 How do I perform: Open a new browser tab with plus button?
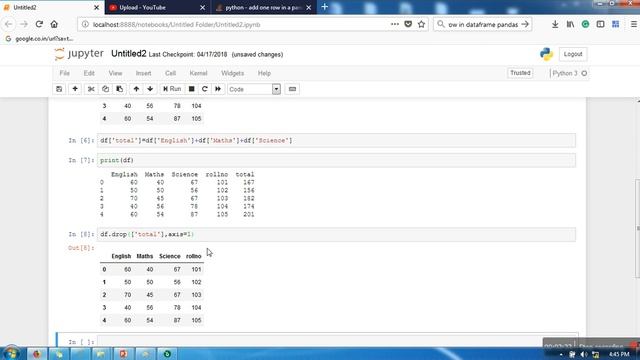(324, 7)
